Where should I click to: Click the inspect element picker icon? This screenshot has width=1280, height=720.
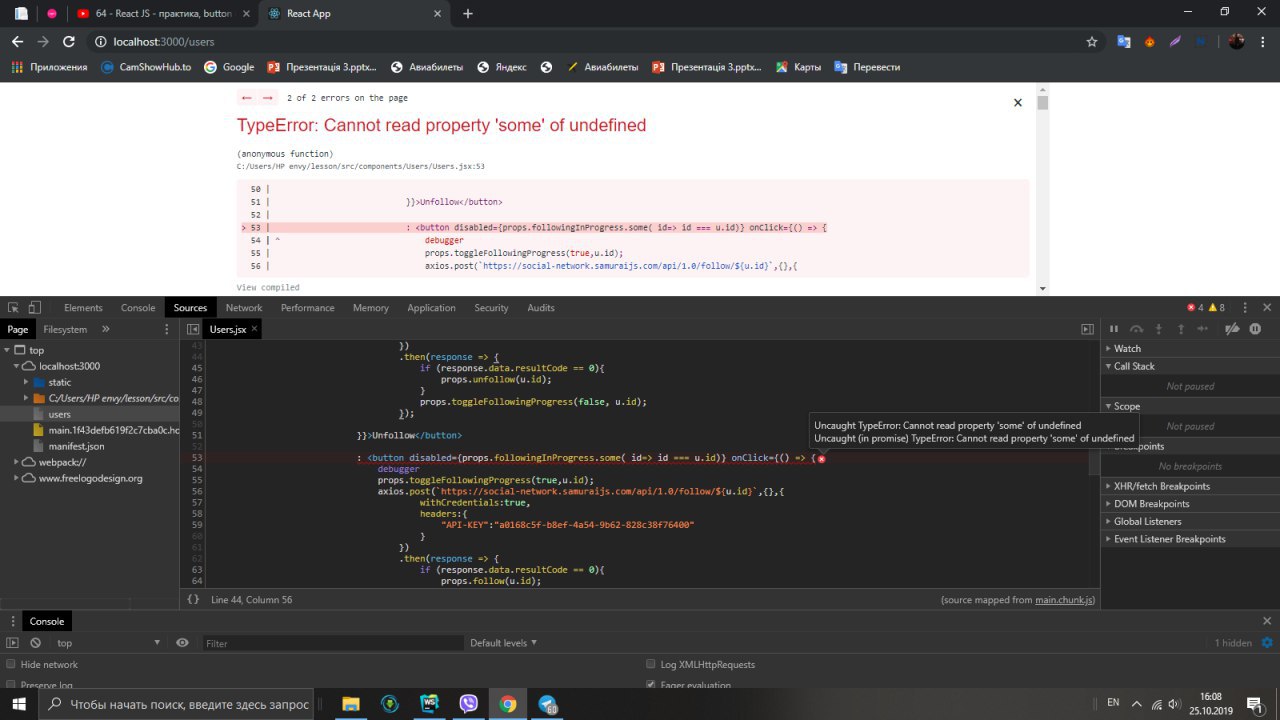coord(13,308)
